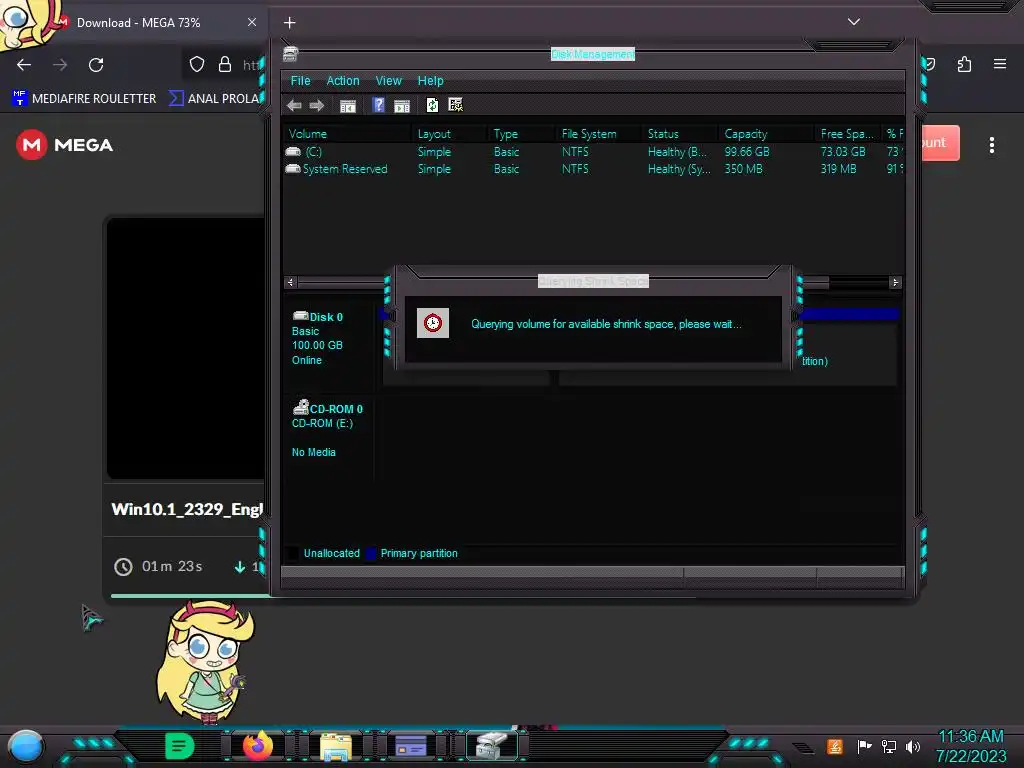The image size is (1024, 768).
Task: Click the 350 MB capacity cell
Action: (x=743, y=168)
